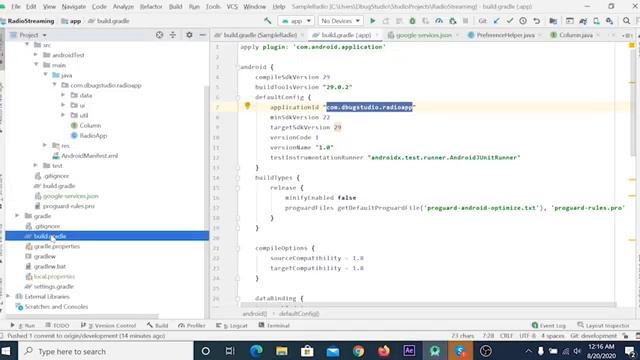The width and height of the screenshot is (640, 360).
Task: Switch to Column.java tab
Action: tap(576, 35)
